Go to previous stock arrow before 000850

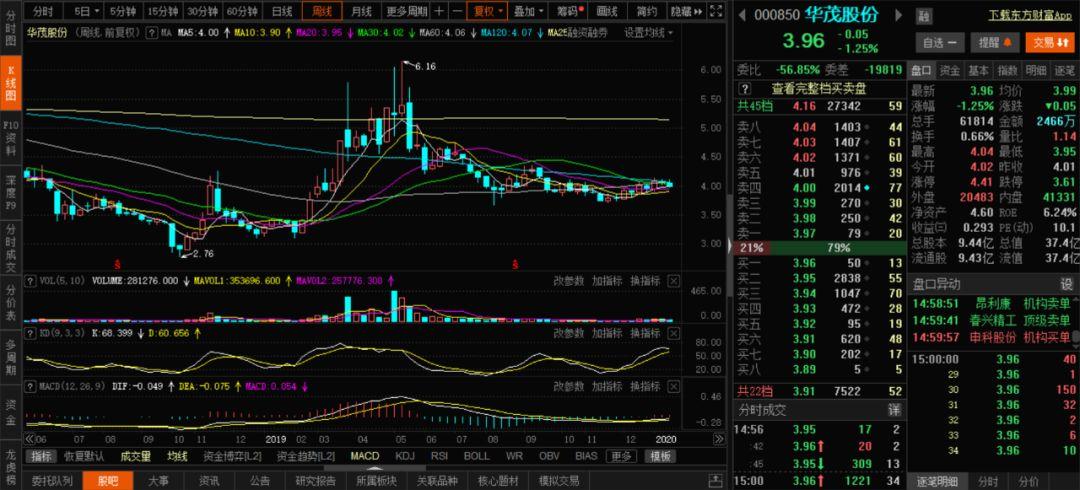742,15
